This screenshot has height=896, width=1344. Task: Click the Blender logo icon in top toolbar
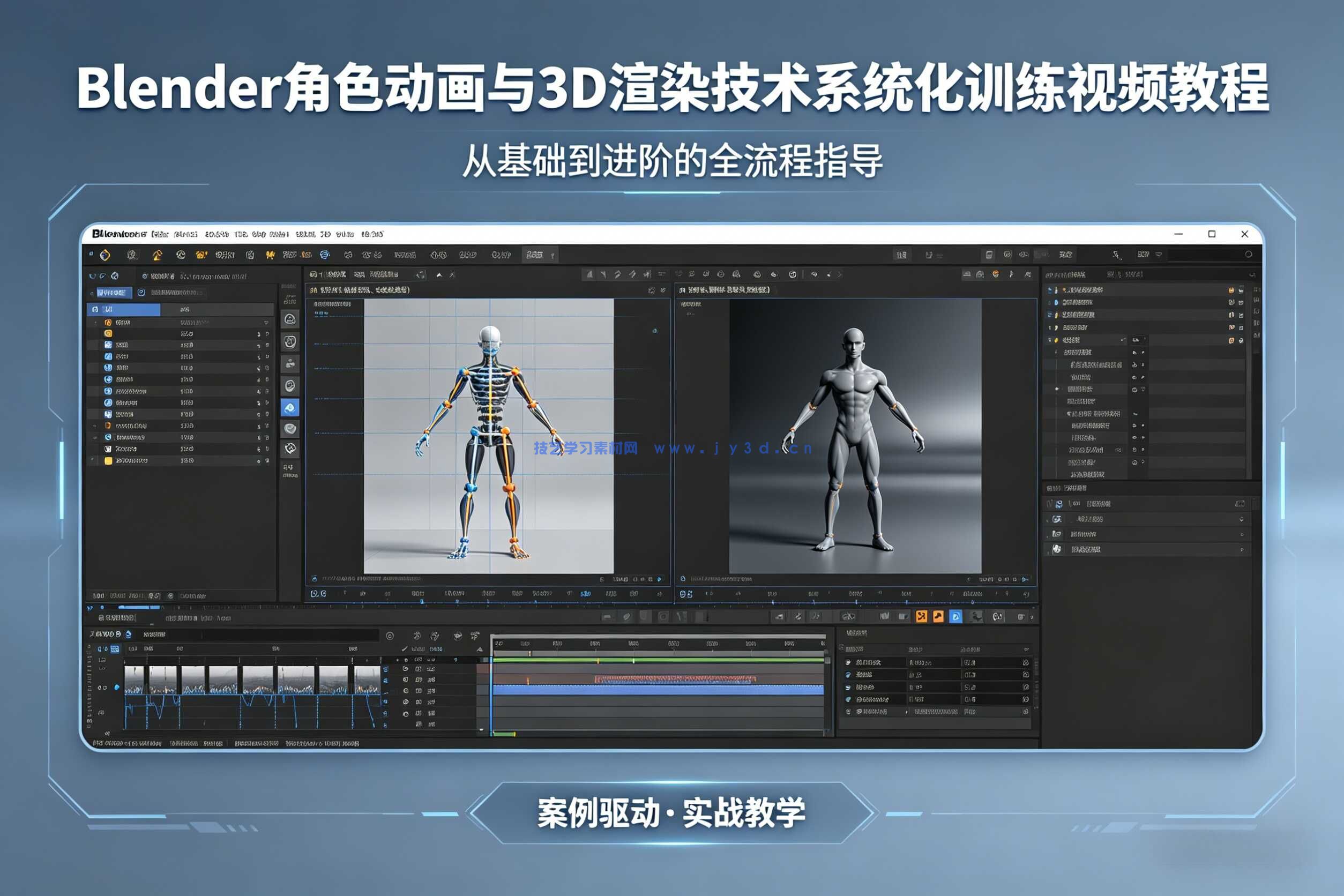coord(105,255)
